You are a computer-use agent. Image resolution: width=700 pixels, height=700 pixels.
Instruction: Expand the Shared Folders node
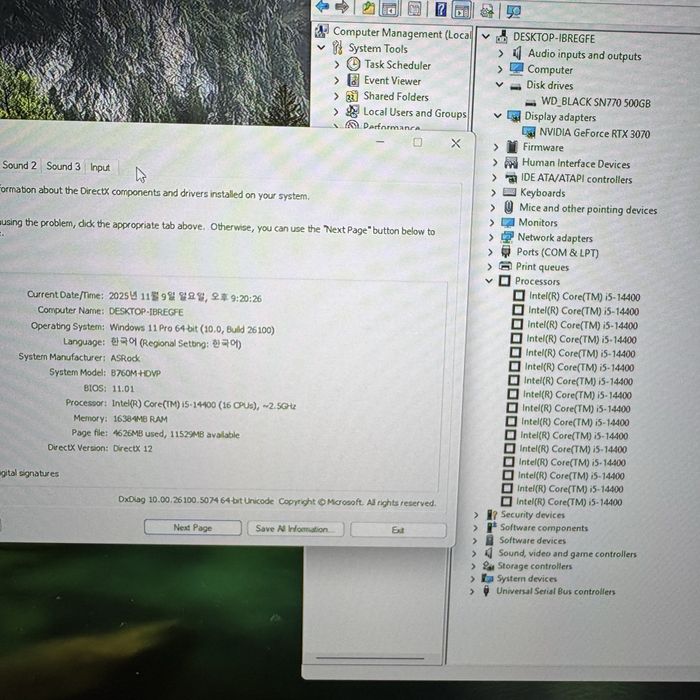(x=336, y=96)
